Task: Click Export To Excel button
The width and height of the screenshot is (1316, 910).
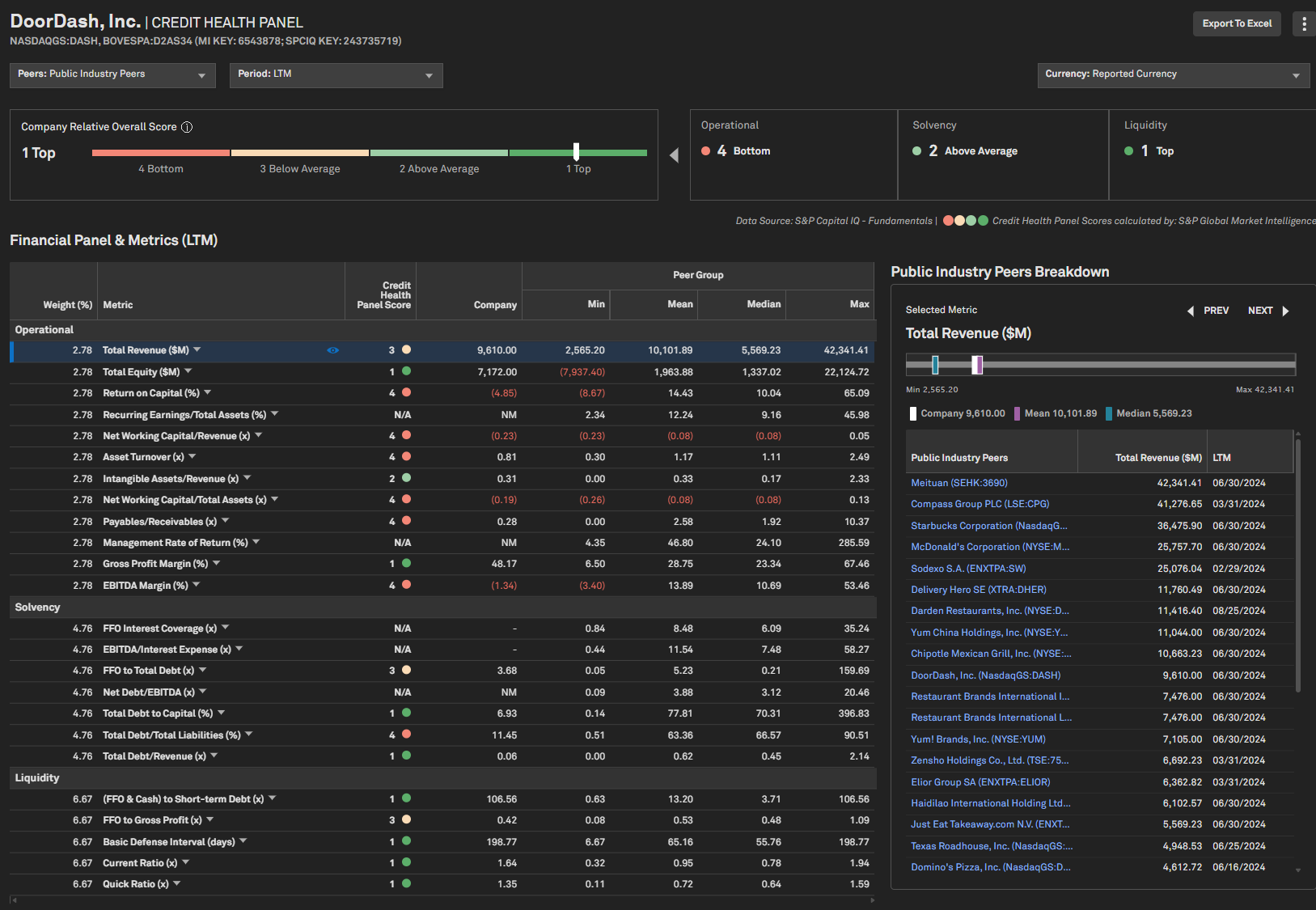Action: tap(1237, 23)
